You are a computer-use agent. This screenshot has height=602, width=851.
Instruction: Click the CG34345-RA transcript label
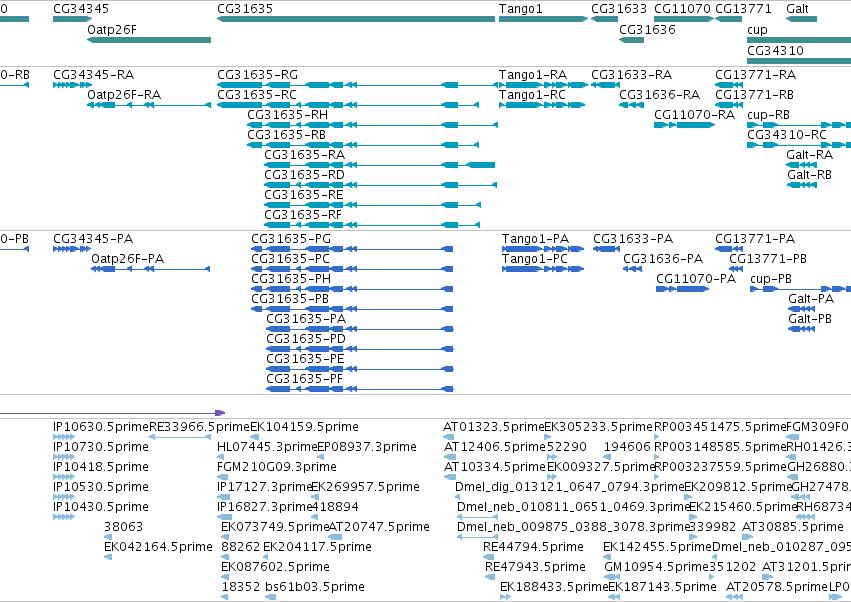[93, 74]
